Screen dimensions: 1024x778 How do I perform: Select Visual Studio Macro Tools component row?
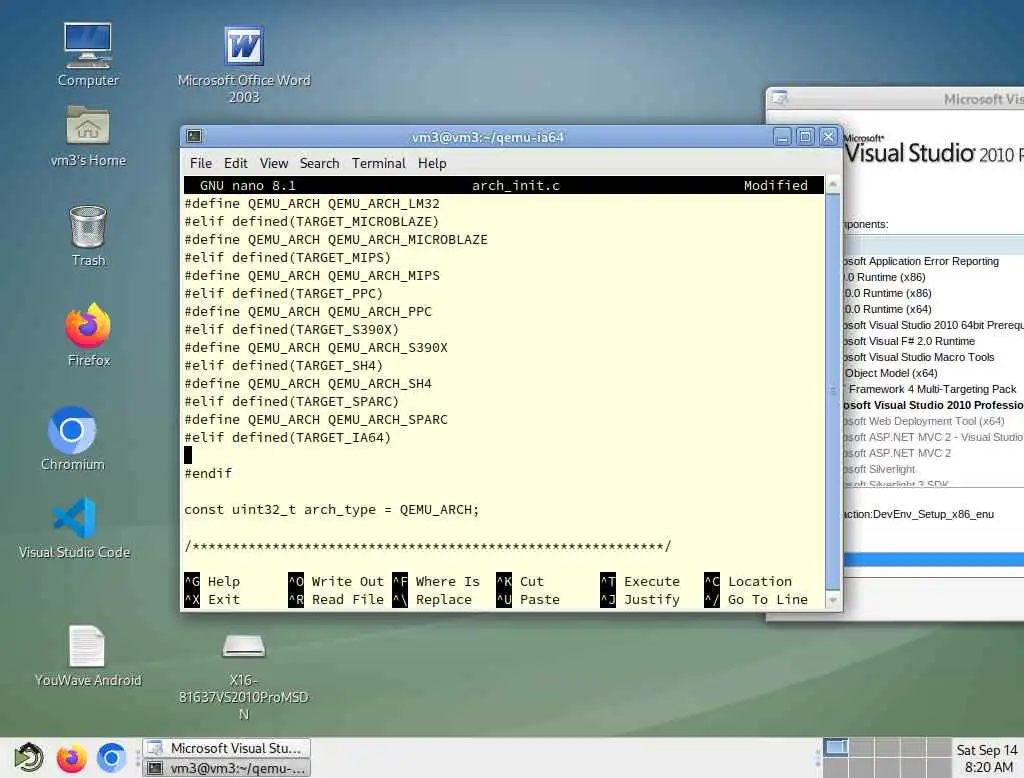919,357
